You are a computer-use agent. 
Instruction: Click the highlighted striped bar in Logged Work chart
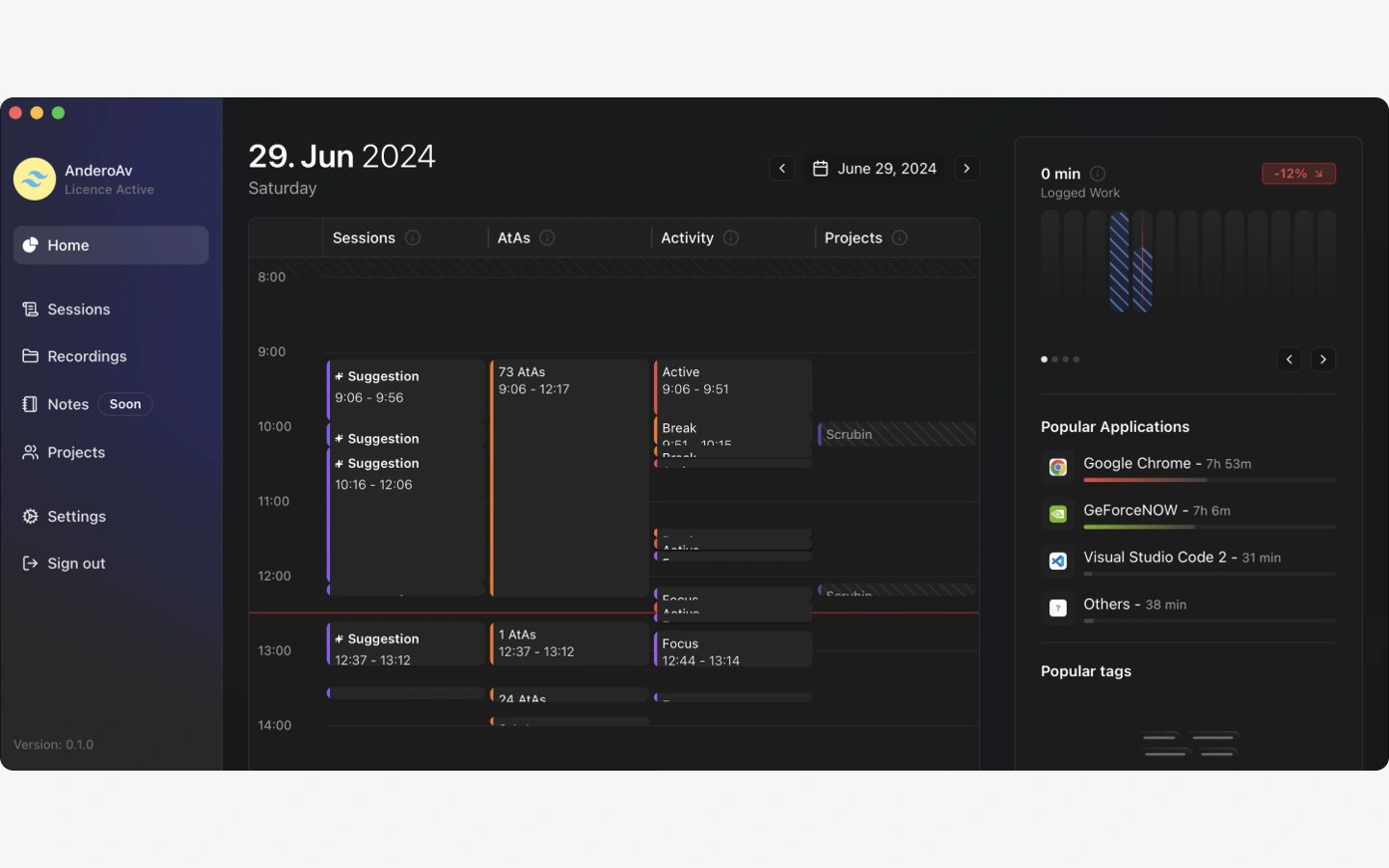tap(1119, 261)
